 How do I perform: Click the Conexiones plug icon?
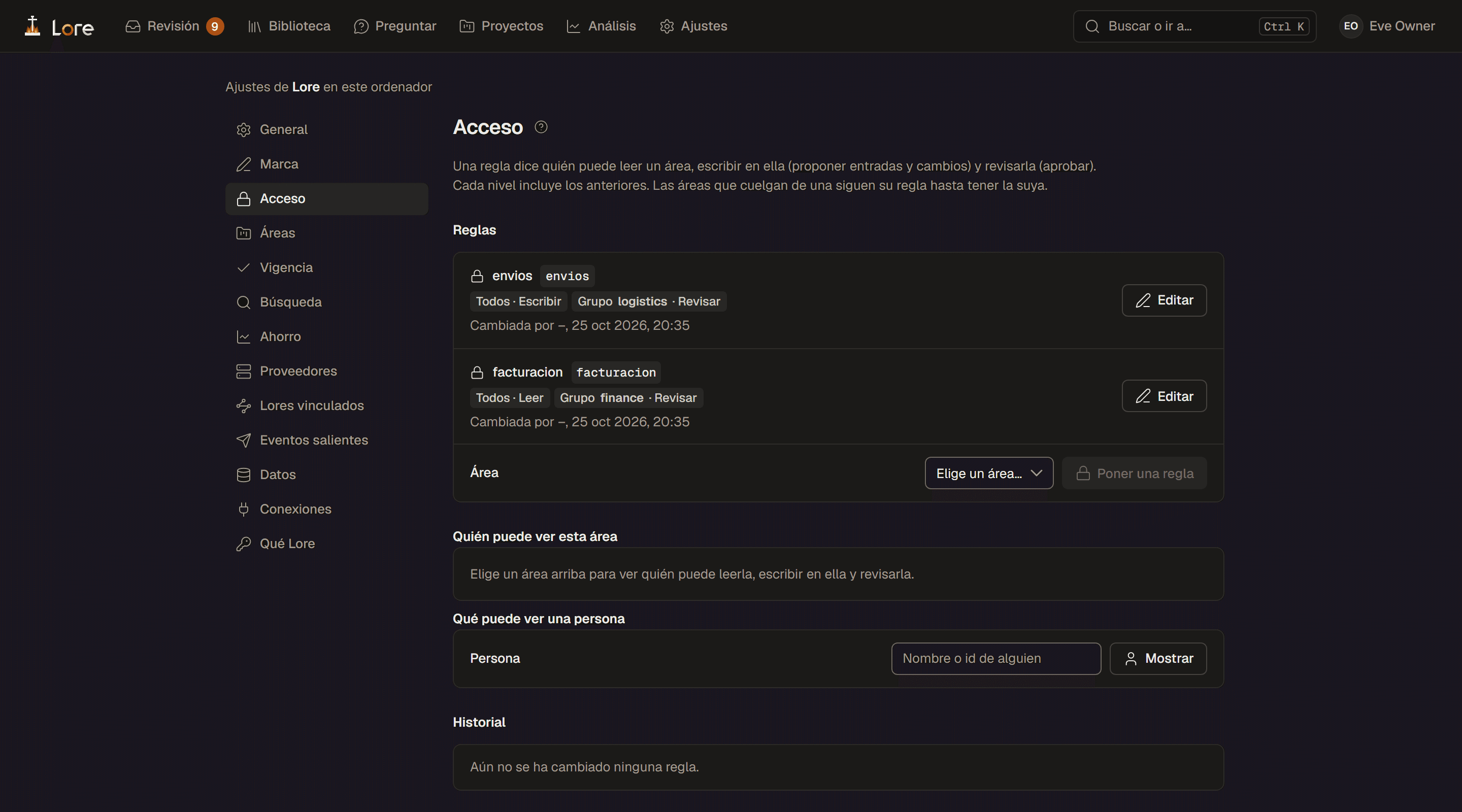coord(244,510)
